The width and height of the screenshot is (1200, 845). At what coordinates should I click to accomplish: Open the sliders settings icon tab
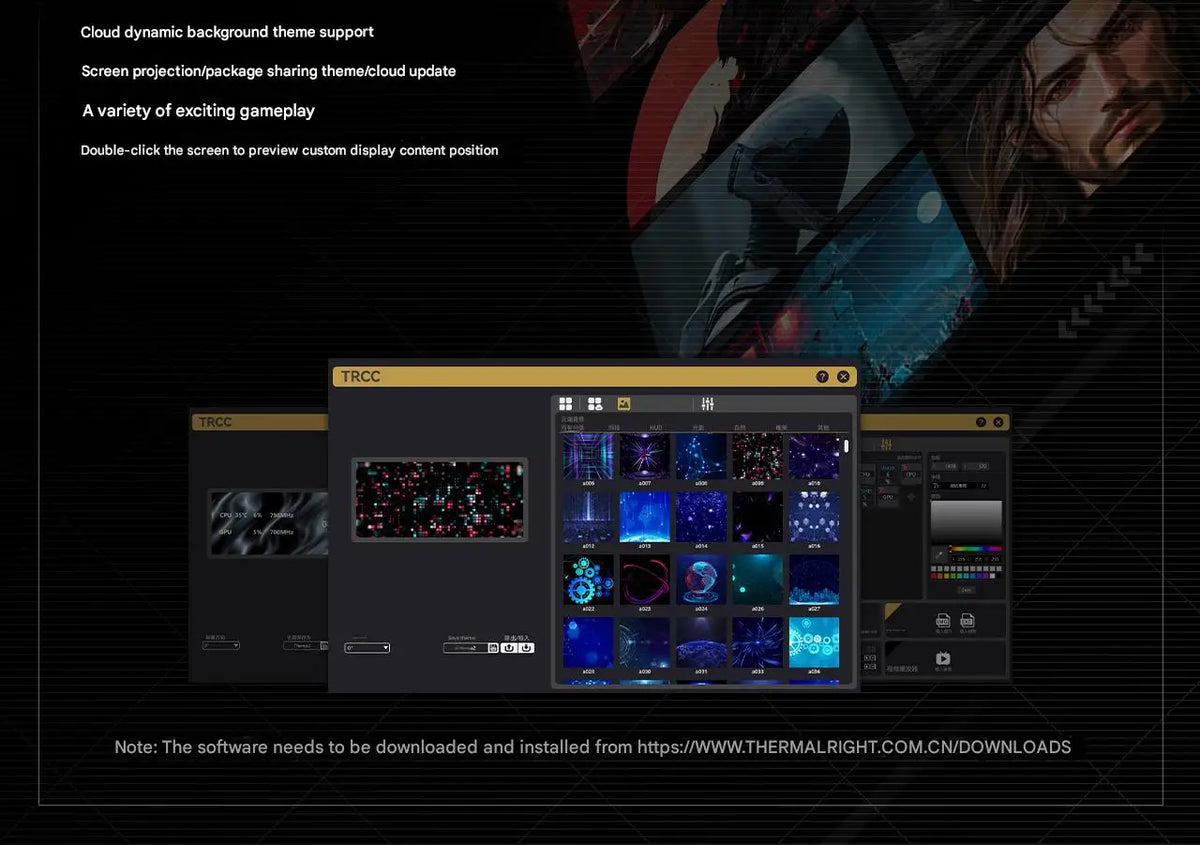708,404
